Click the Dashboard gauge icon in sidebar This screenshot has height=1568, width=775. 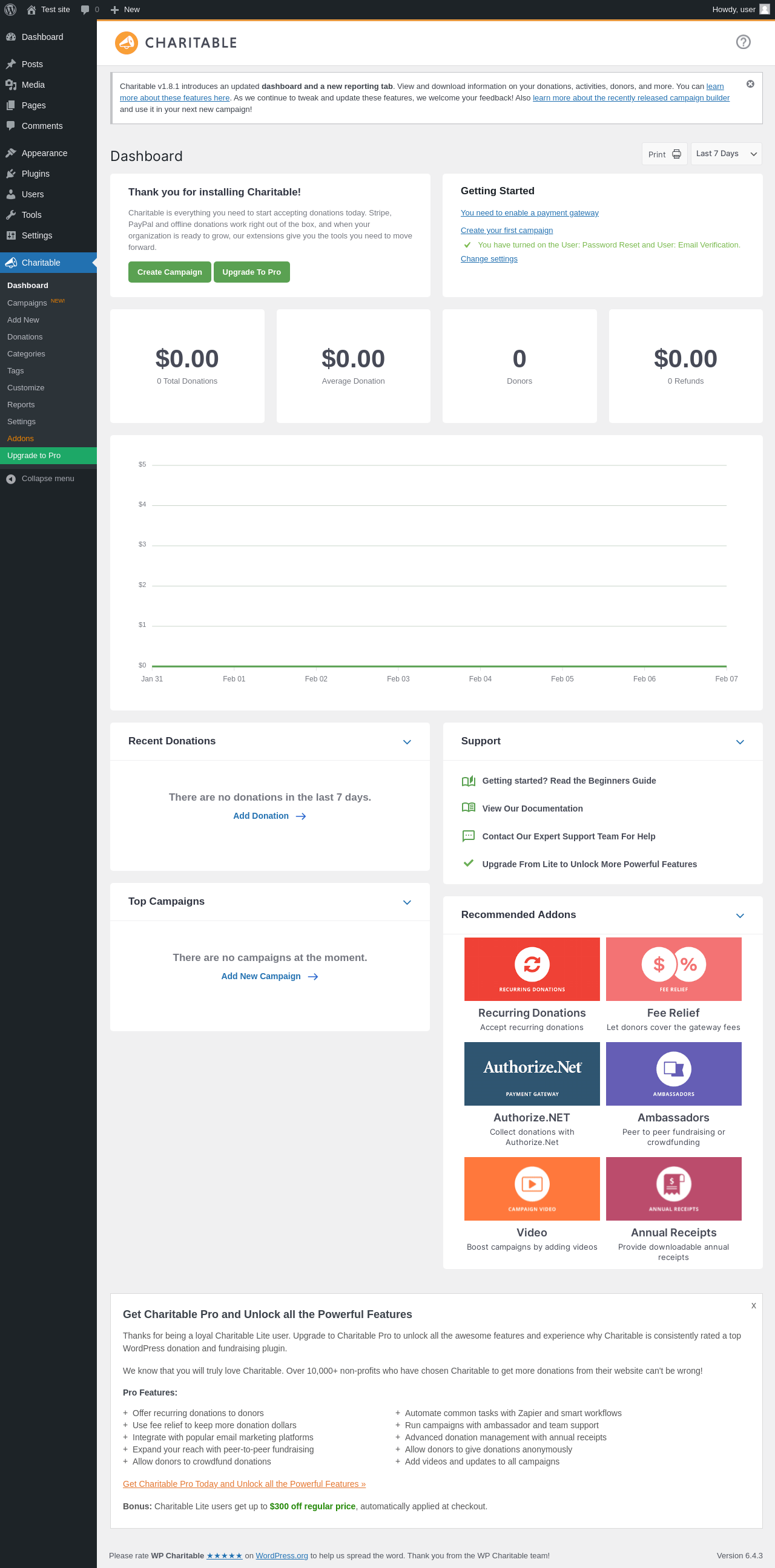[x=11, y=37]
